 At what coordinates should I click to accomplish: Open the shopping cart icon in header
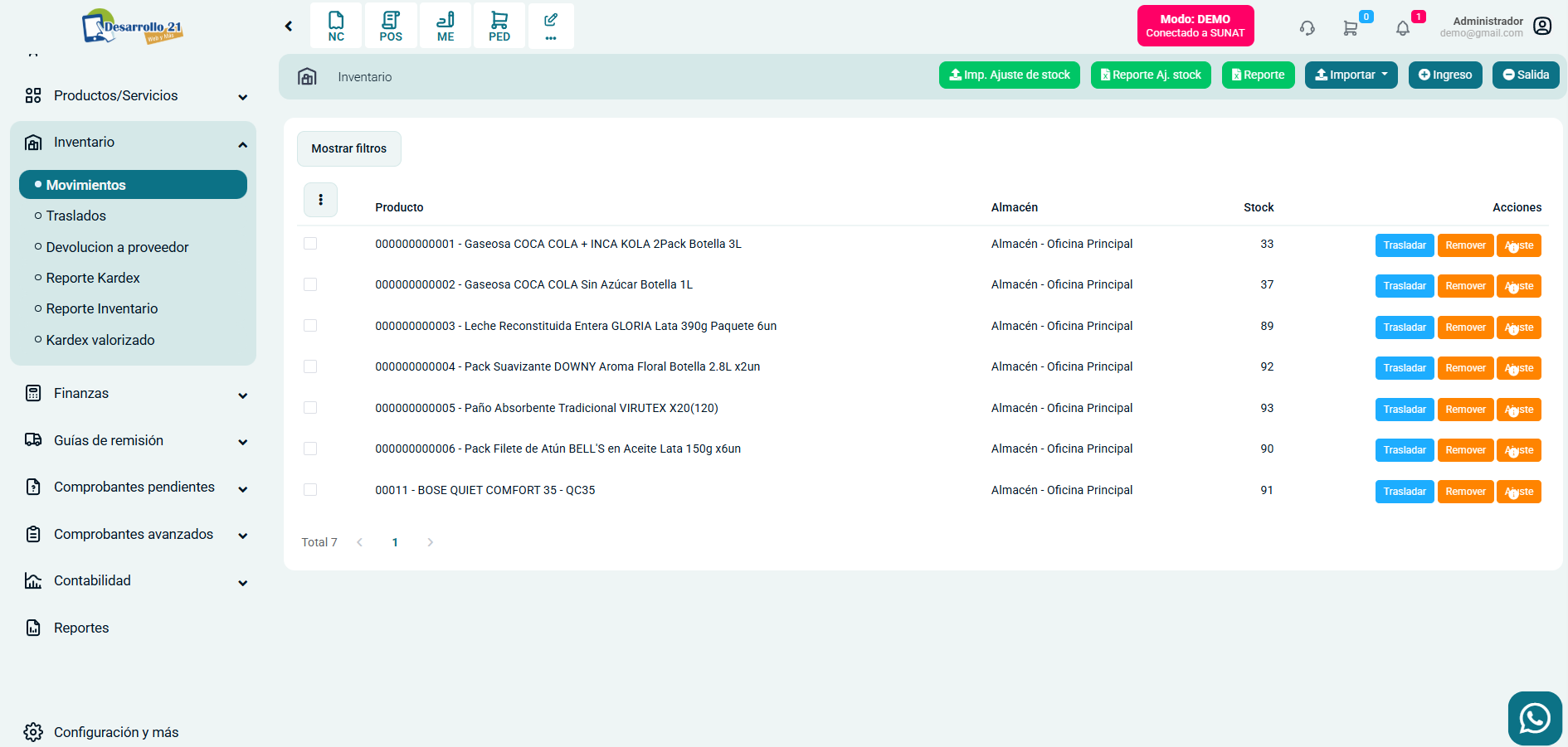point(1351,28)
